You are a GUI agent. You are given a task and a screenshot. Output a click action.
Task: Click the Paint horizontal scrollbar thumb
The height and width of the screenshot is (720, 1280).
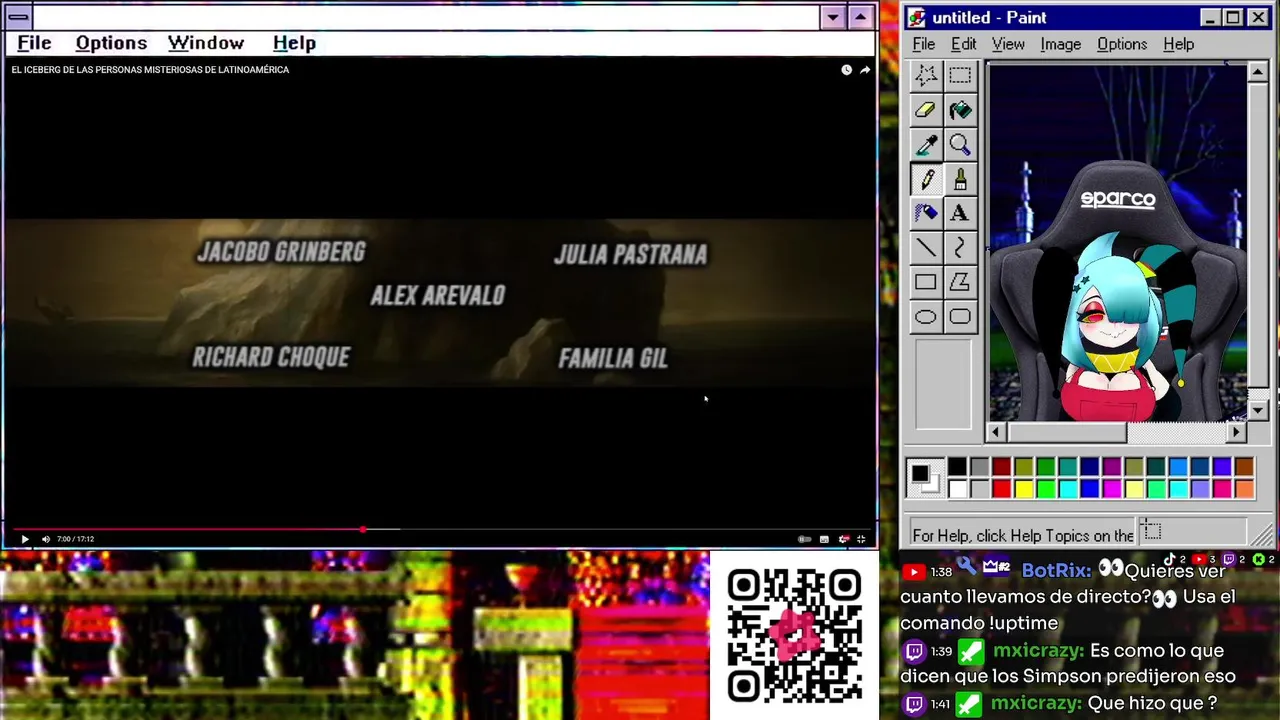pos(1066,432)
